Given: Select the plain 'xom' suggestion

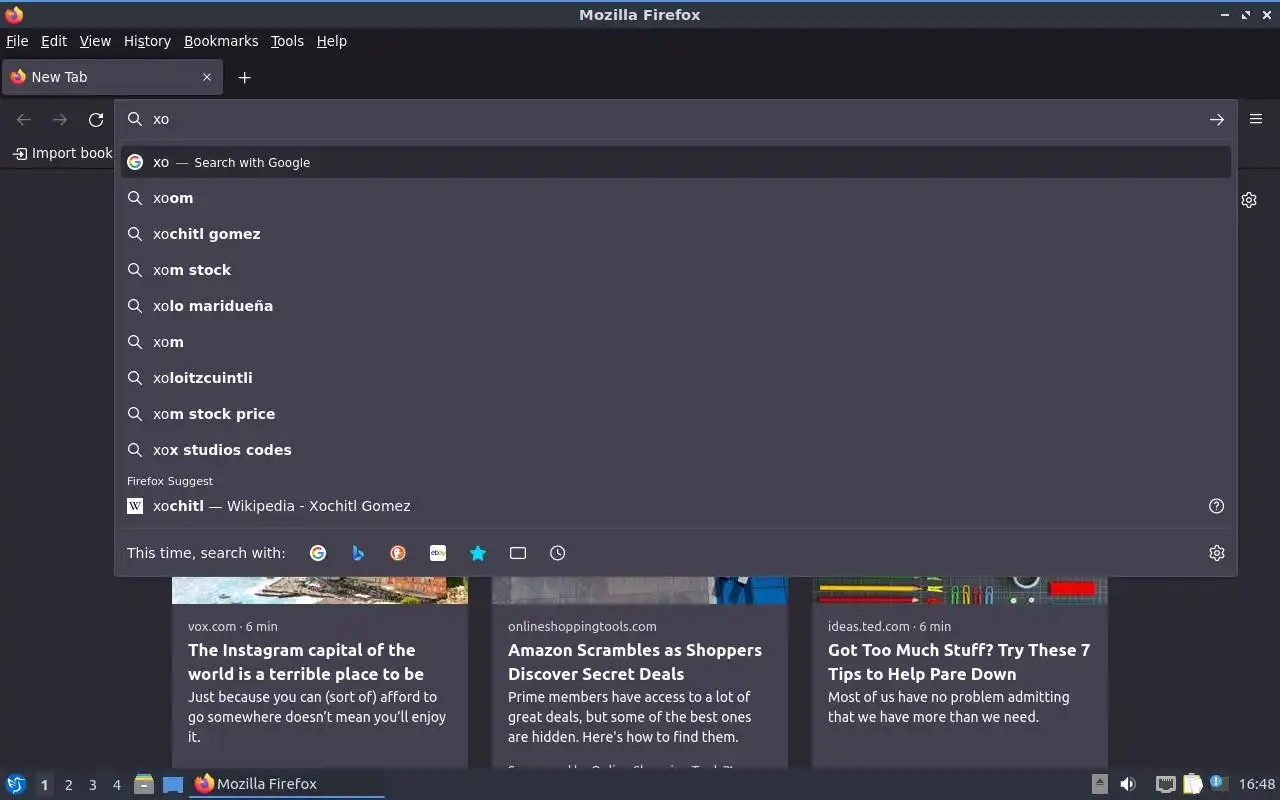Looking at the screenshot, I should point(676,342).
